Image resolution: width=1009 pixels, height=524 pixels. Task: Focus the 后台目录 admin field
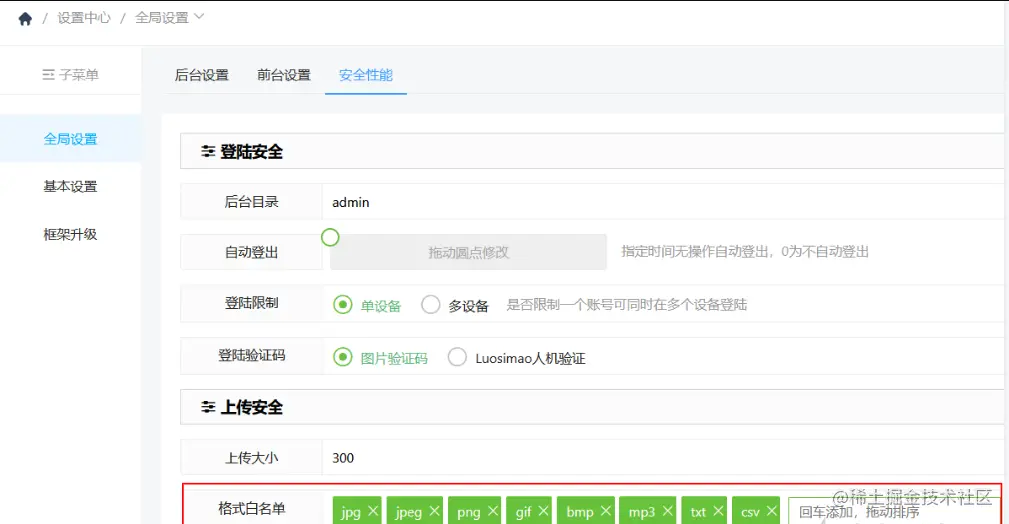pos(663,202)
